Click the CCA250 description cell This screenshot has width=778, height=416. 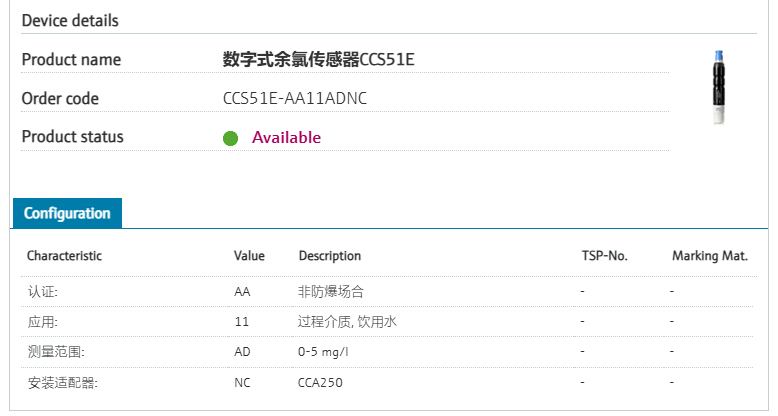pyautogui.click(x=320, y=383)
